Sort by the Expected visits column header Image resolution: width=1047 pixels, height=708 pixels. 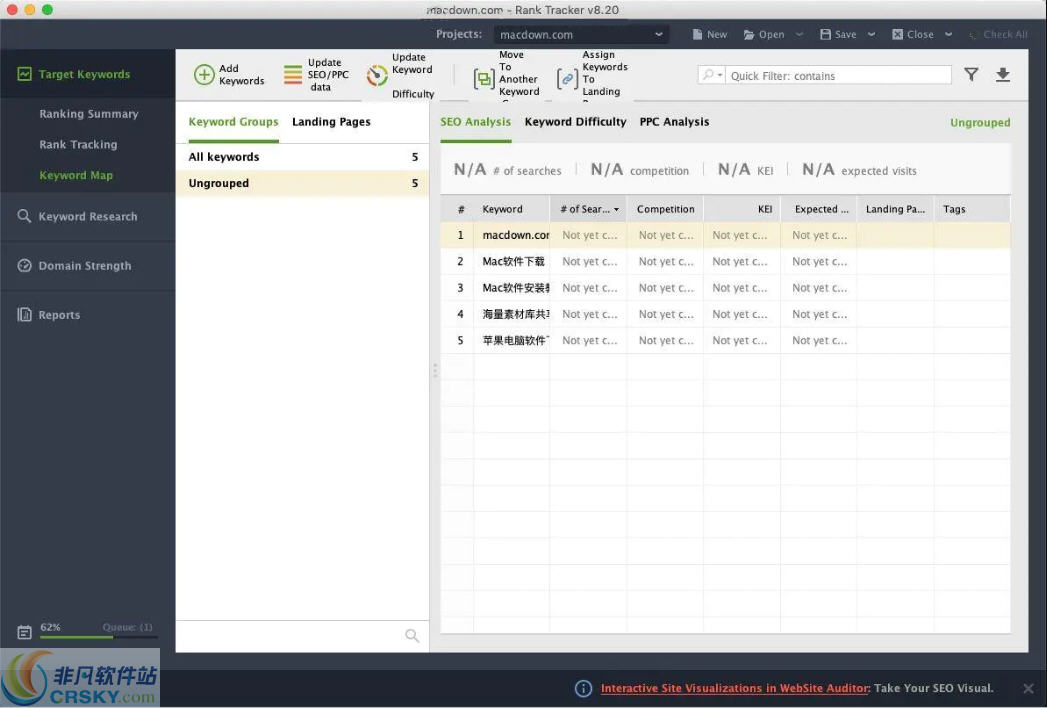(x=819, y=209)
